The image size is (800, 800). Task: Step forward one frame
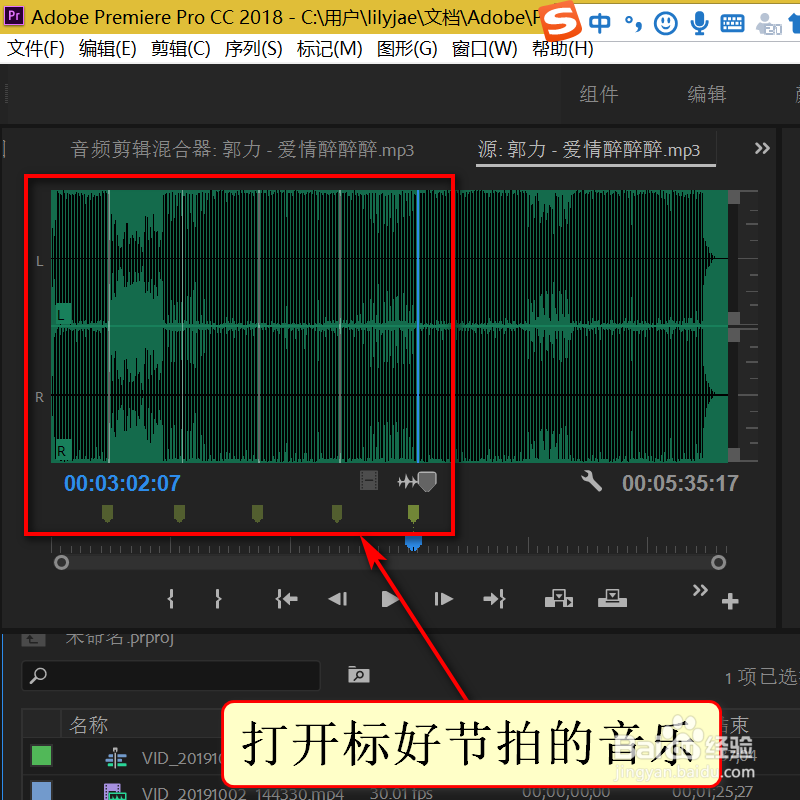(442, 598)
